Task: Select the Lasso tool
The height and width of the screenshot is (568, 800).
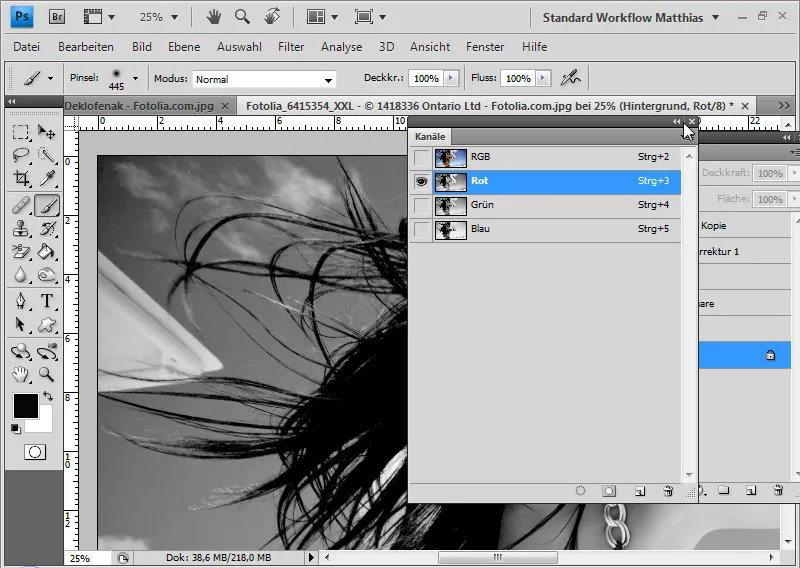Action: 20,155
